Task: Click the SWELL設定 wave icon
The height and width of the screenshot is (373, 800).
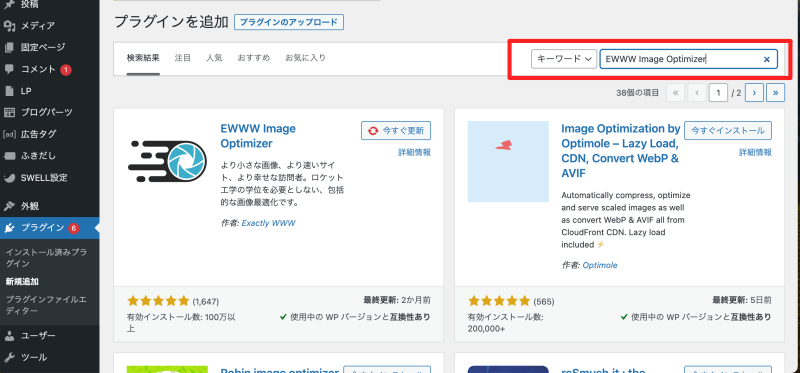Action: [9, 178]
